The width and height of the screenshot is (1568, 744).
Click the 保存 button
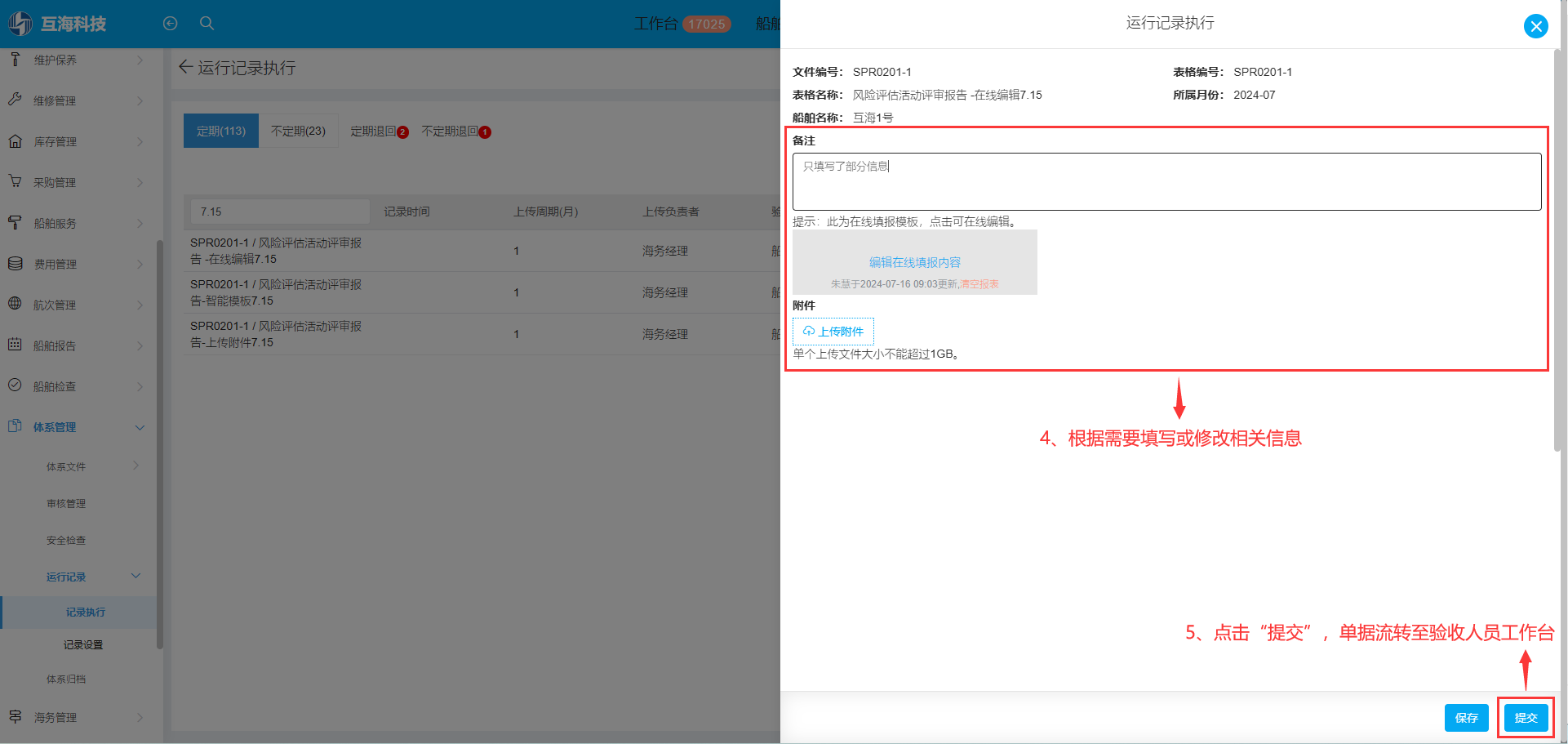pos(1466,718)
